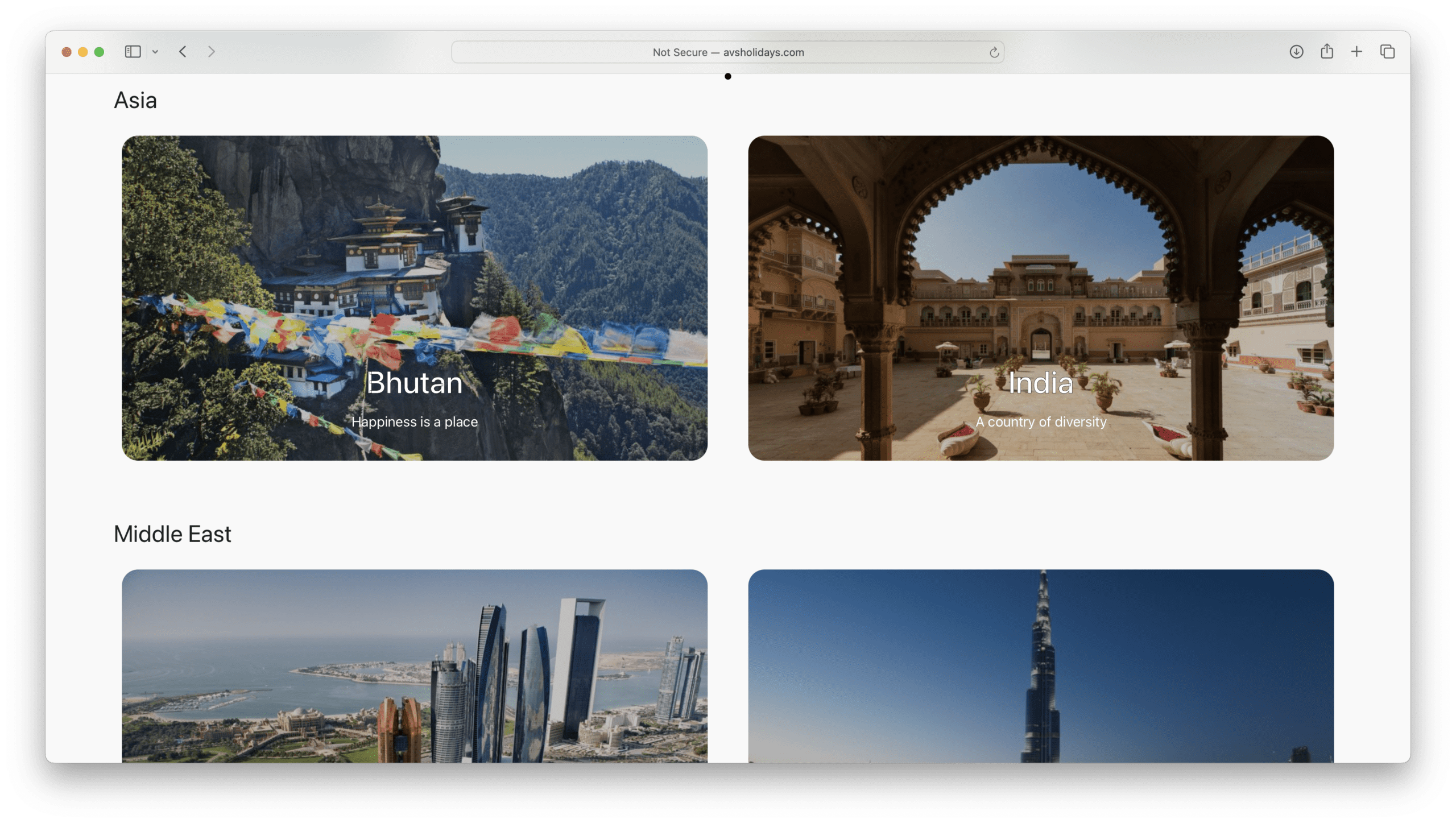Reload the avsholidays.com page
The height and width of the screenshot is (823, 1456).
994,52
